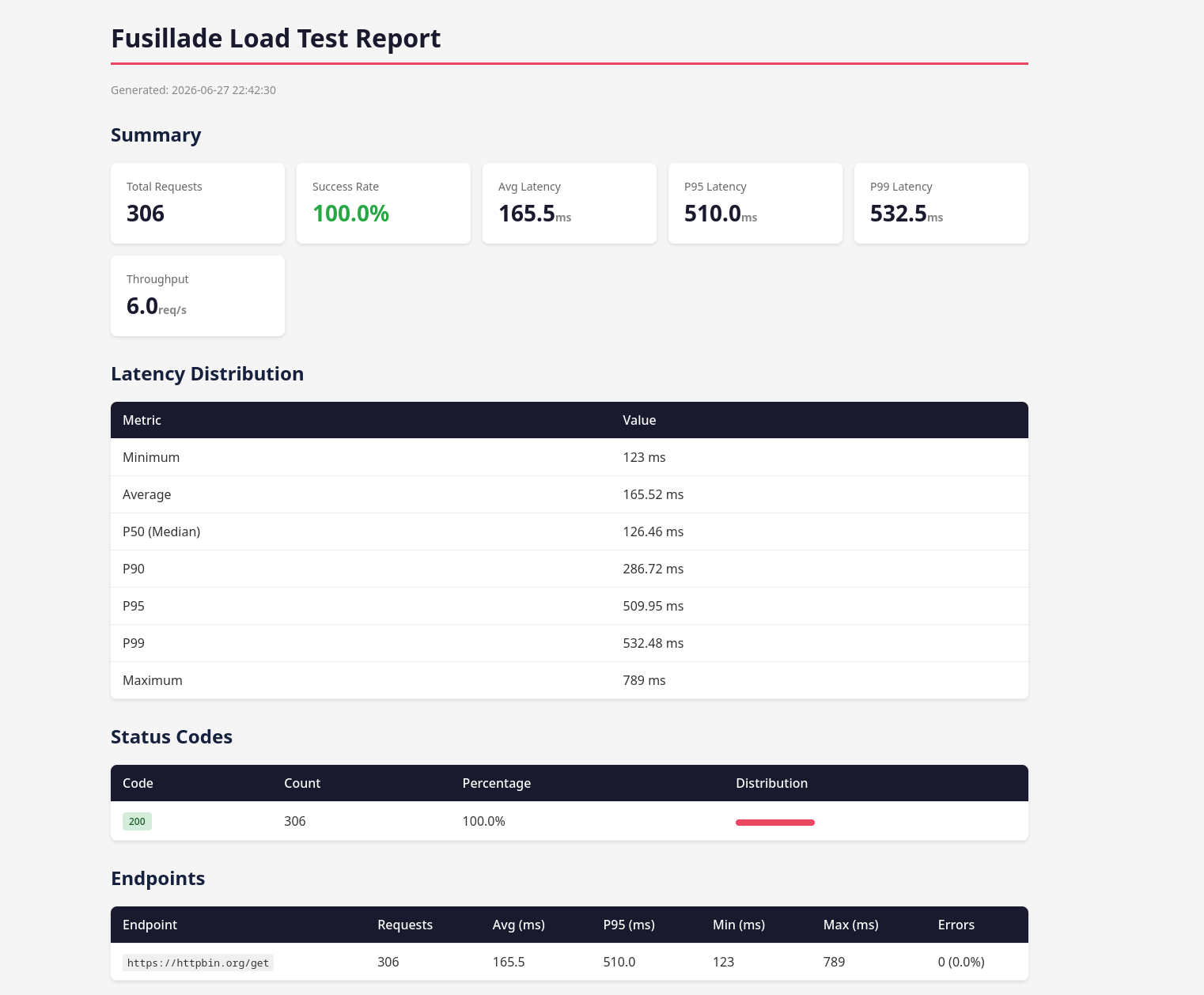
Task: Click the Fusillade Load Test Report heading
Action: [275, 38]
